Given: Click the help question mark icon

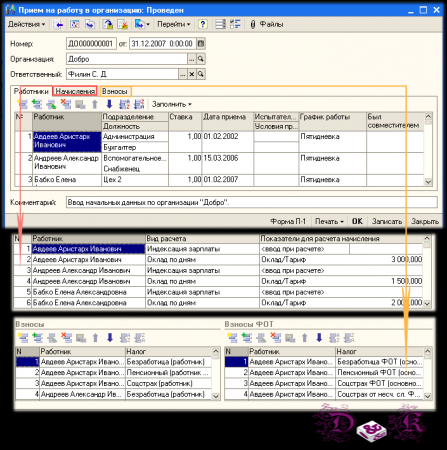Looking at the screenshot, I should (202, 24).
